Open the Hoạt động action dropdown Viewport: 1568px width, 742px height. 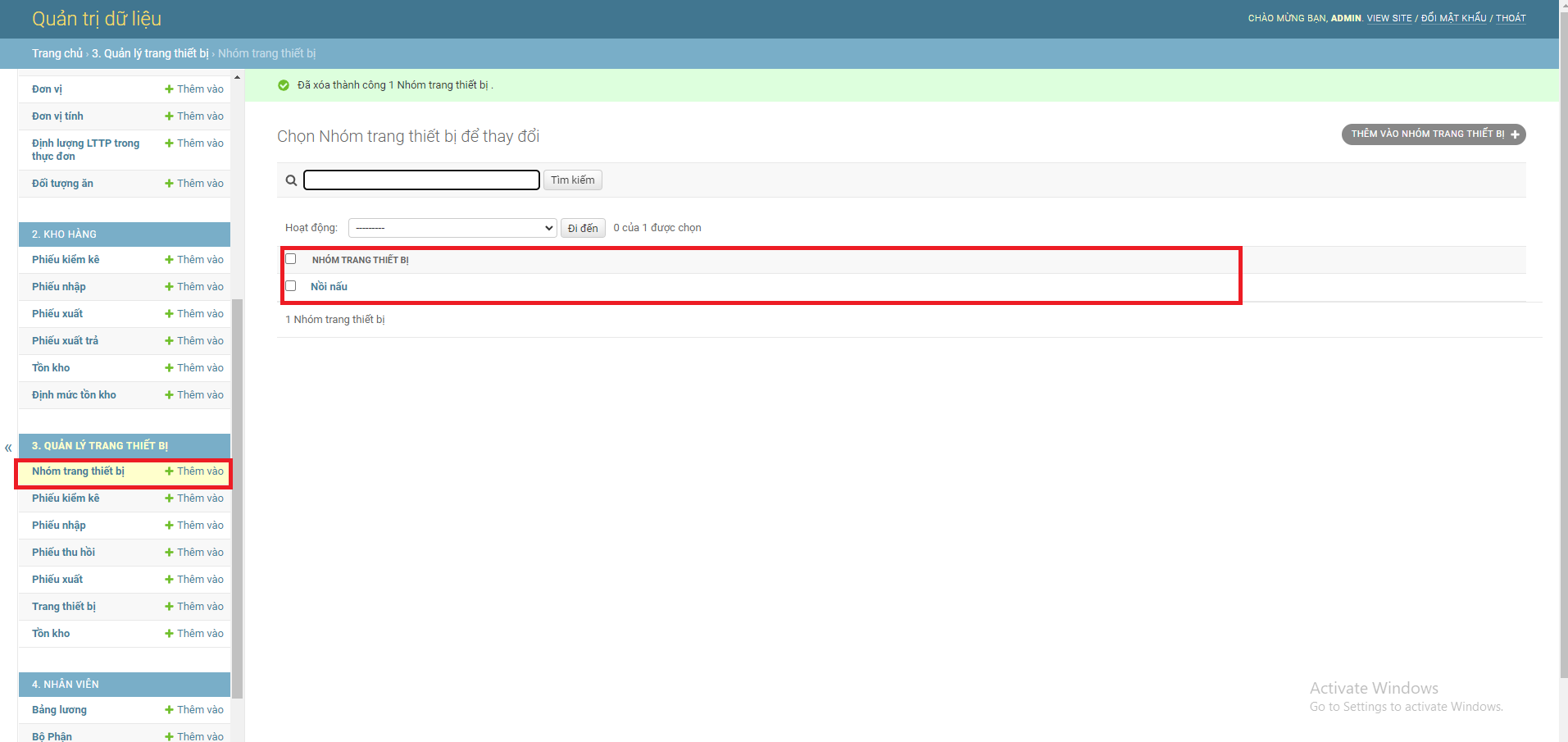(x=452, y=227)
